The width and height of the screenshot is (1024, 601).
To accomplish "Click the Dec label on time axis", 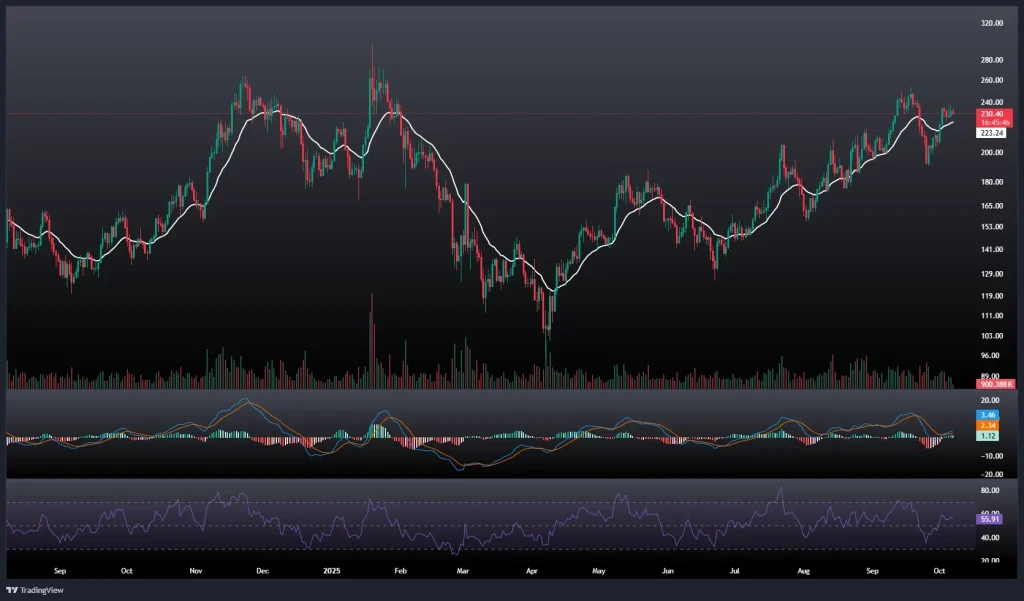I will click(x=262, y=571).
